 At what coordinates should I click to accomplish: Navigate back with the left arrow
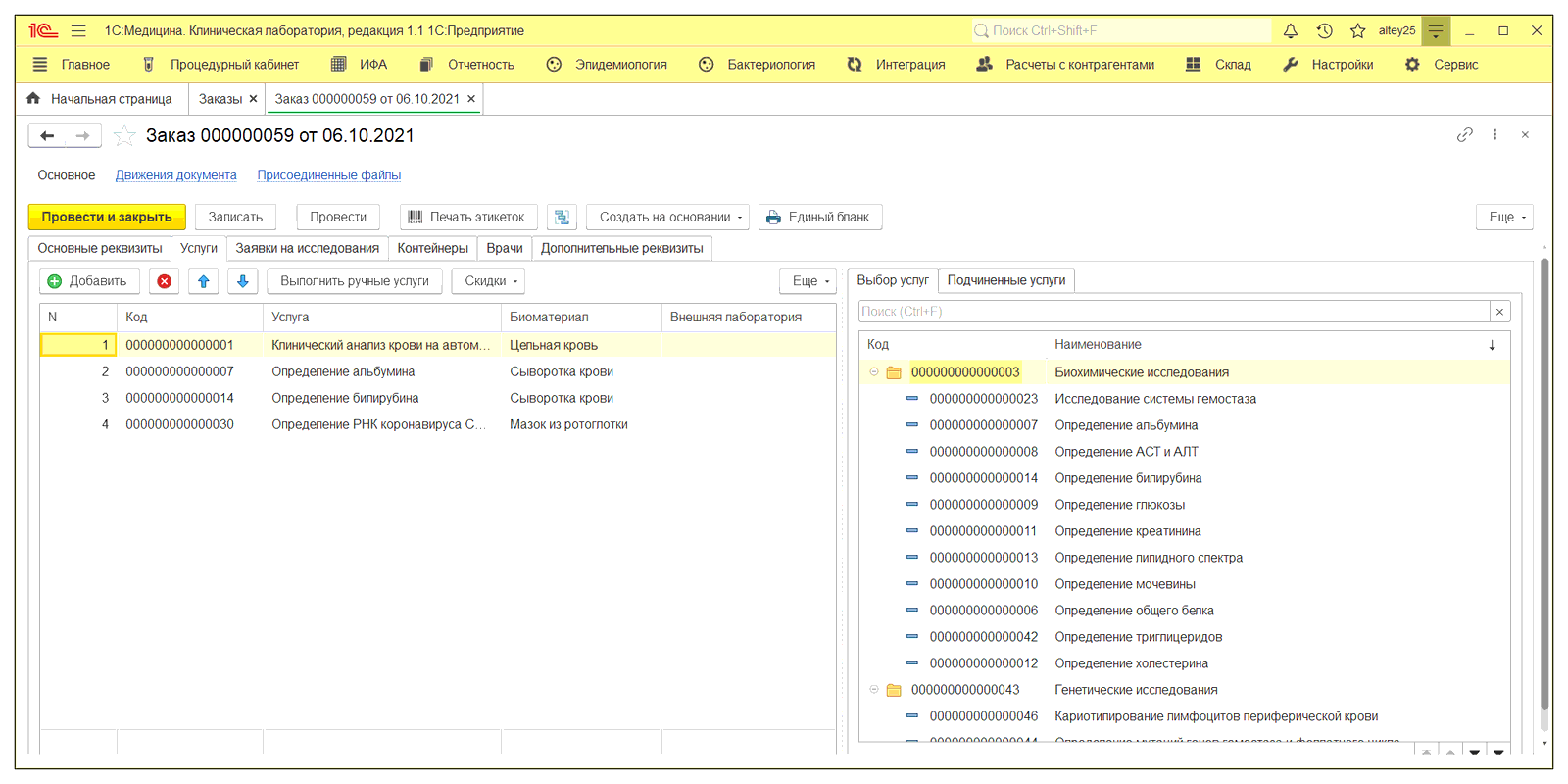click(47, 135)
